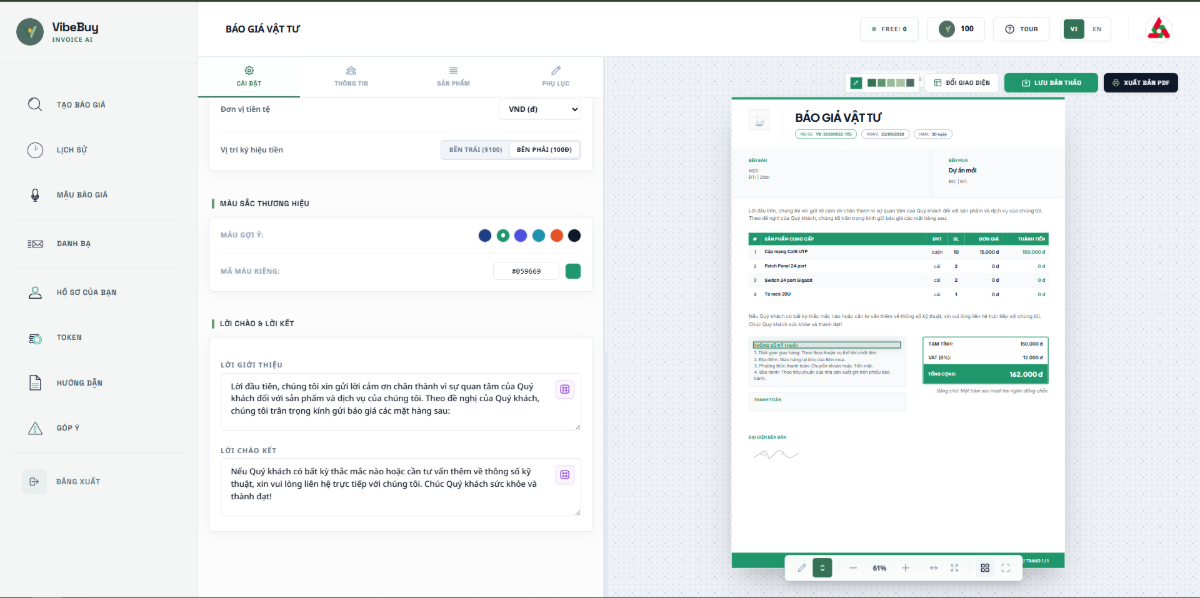Viewport: 1200px width, 598px height.
Task: Click the person icon for Hồ Sơ Của Bạn
Action: pyautogui.click(x=35, y=292)
